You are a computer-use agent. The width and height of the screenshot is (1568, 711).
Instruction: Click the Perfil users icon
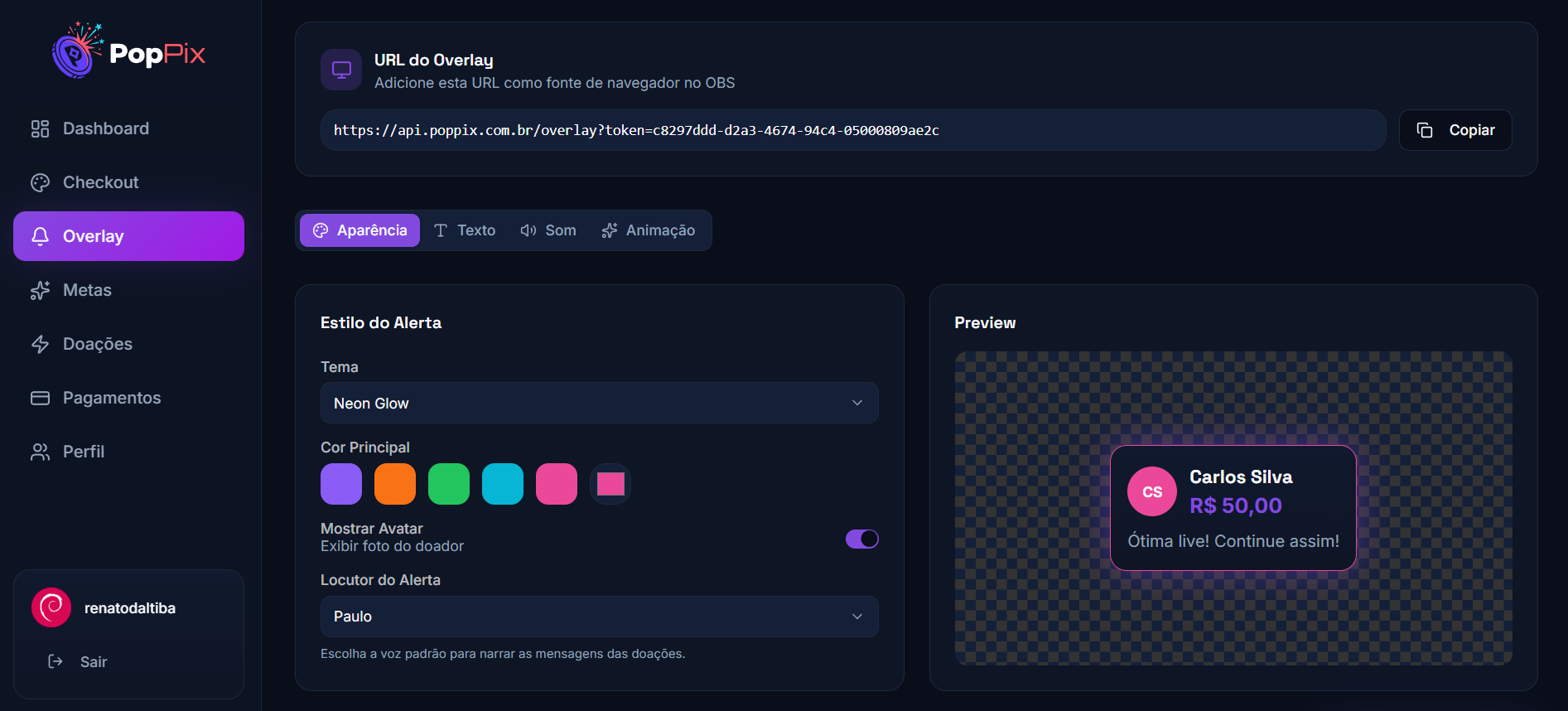[x=40, y=452]
